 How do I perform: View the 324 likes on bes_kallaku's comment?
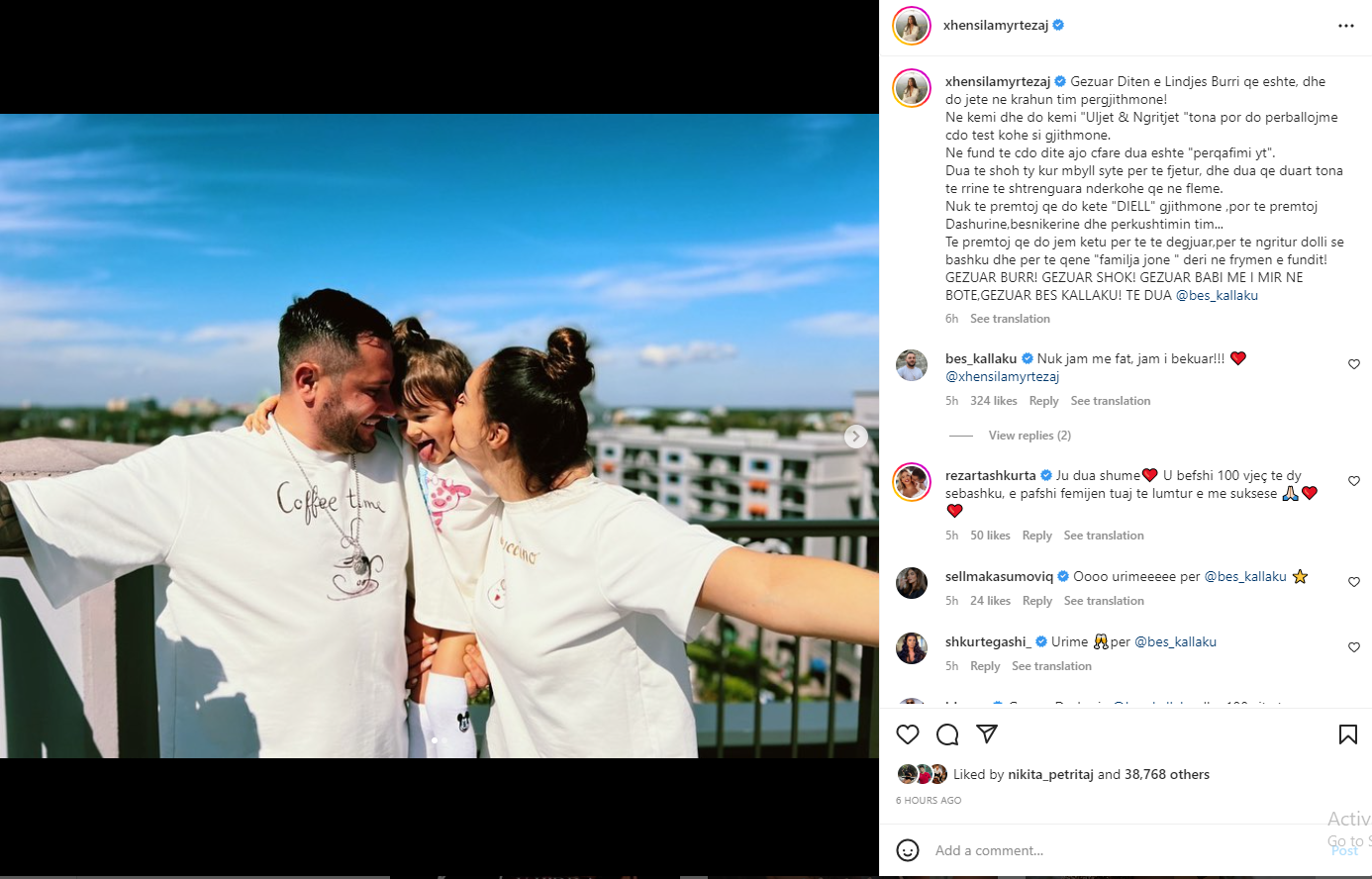click(994, 401)
